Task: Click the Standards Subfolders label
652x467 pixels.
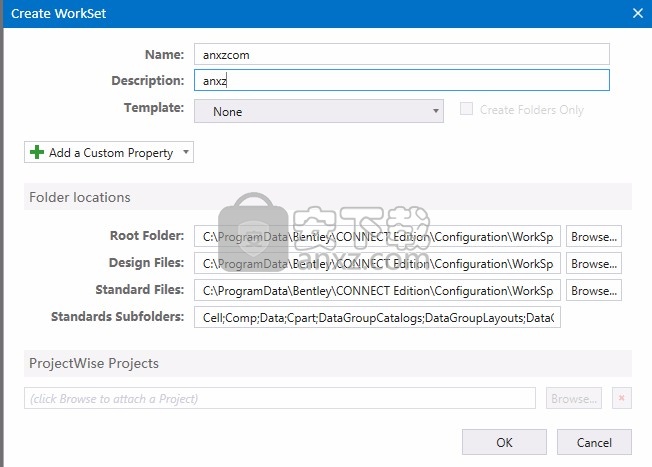Action: (x=117, y=316)
